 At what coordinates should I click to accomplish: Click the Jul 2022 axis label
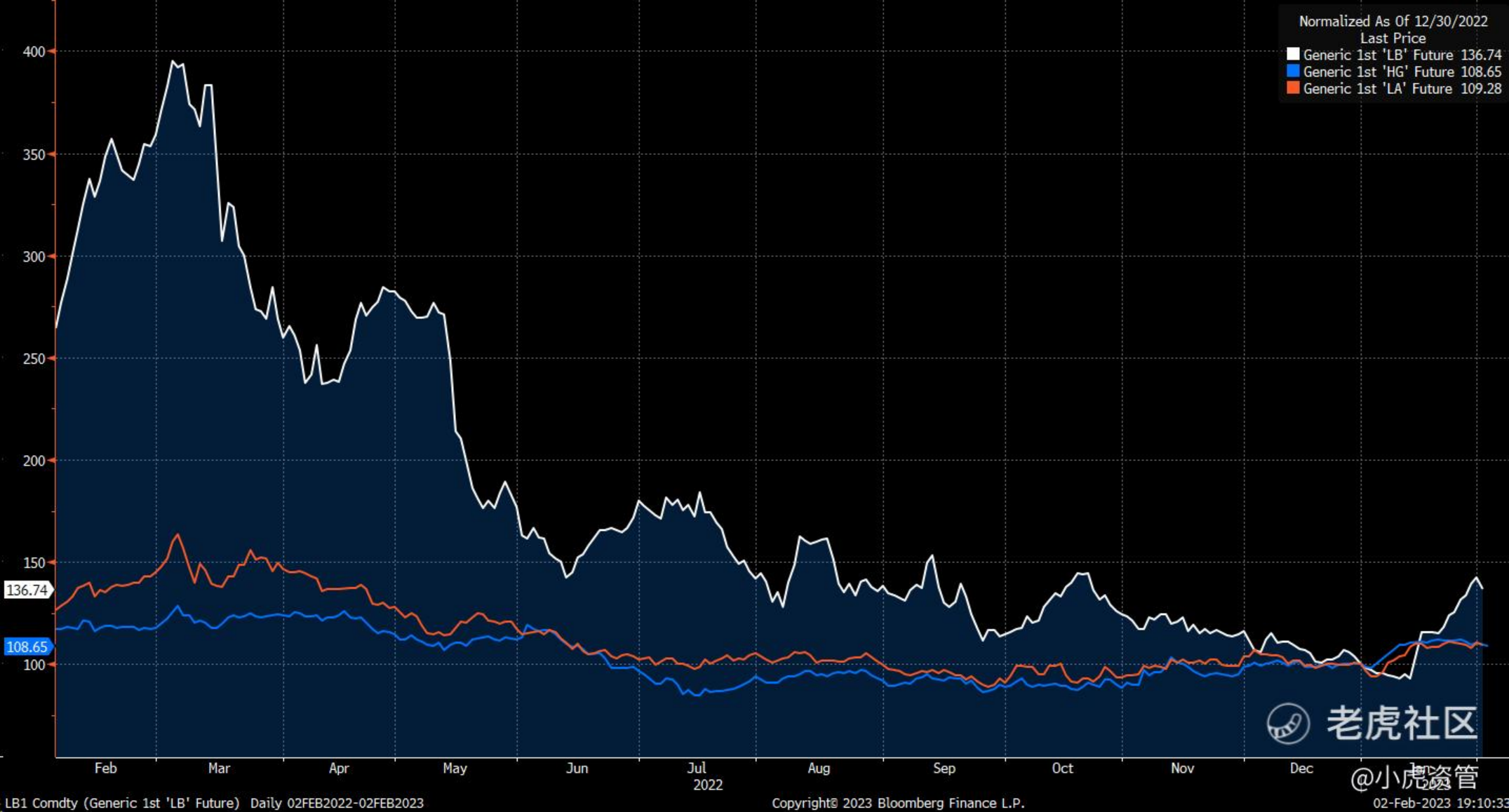click(697, 769)
